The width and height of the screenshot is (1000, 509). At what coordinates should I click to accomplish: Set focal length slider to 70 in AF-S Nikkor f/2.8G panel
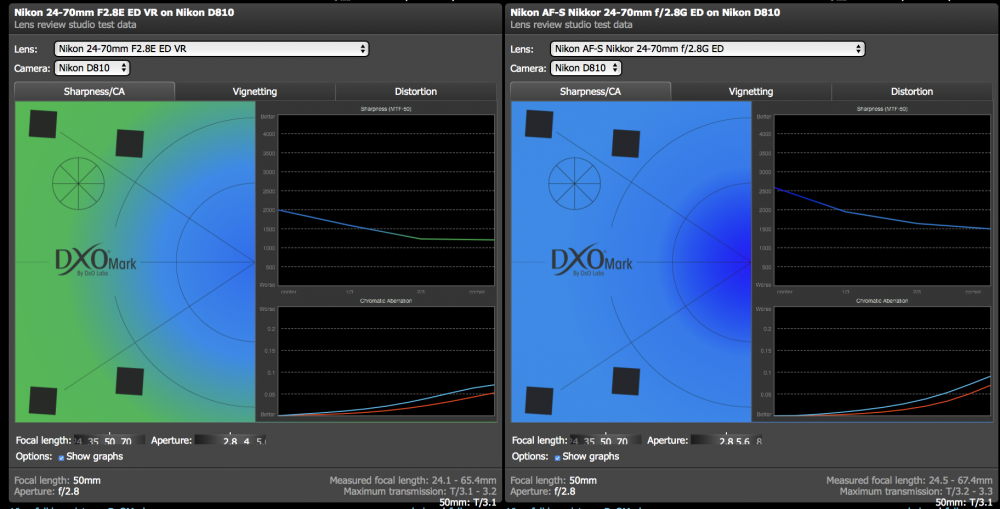point(622,441)
